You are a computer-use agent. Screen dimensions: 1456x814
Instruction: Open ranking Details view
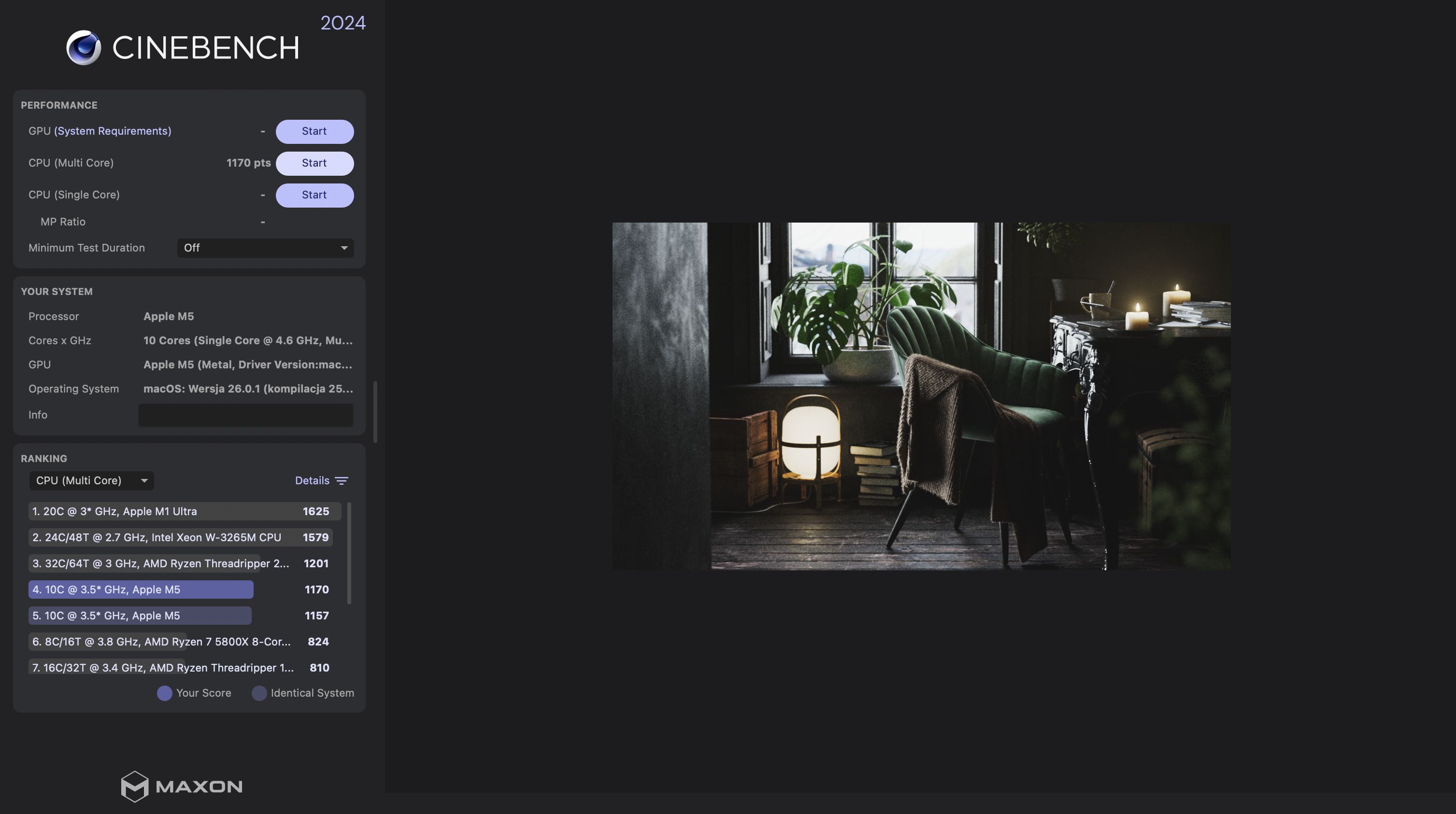312,481
